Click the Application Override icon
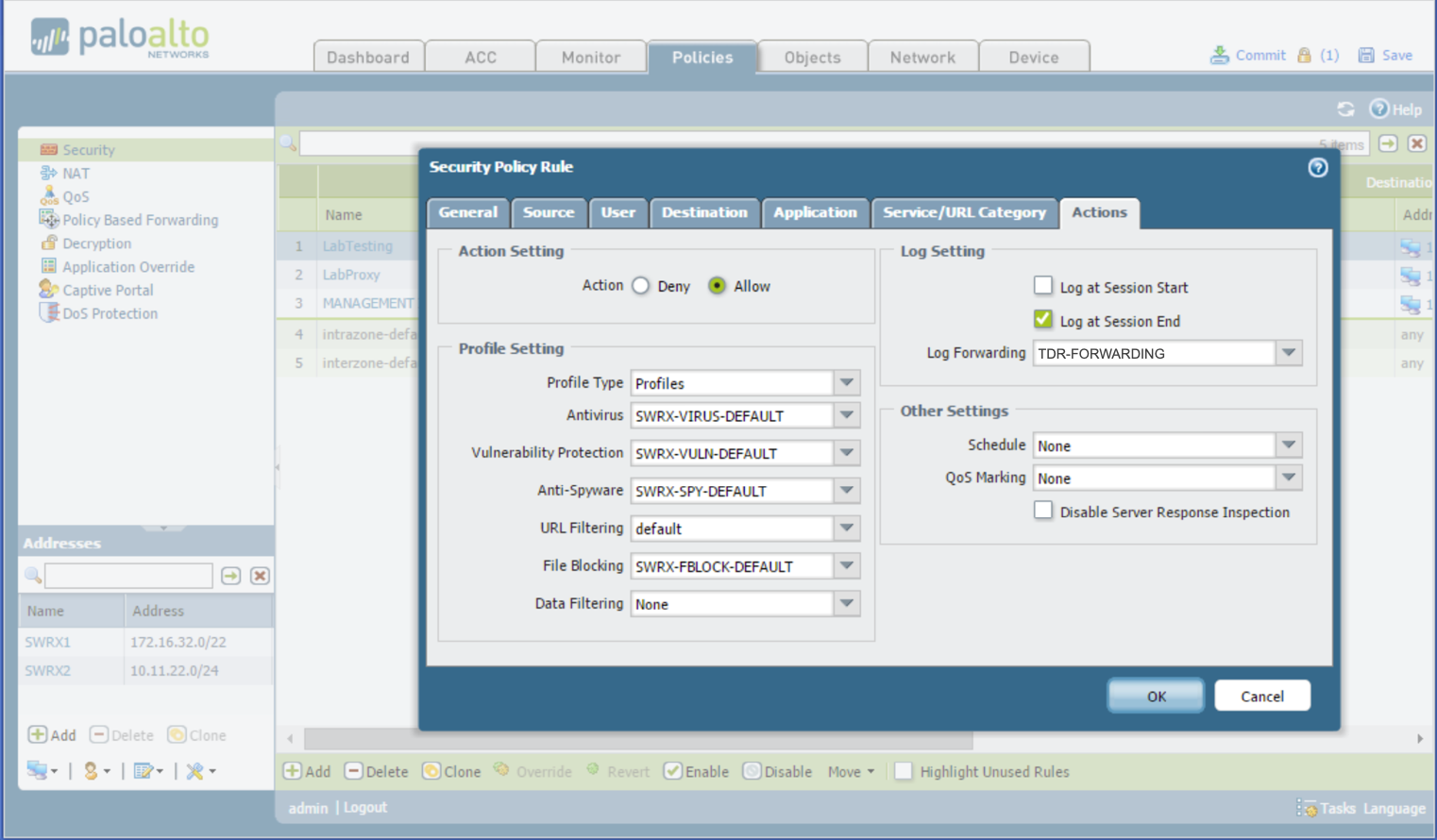1437x840 pixels. (49, 266)
